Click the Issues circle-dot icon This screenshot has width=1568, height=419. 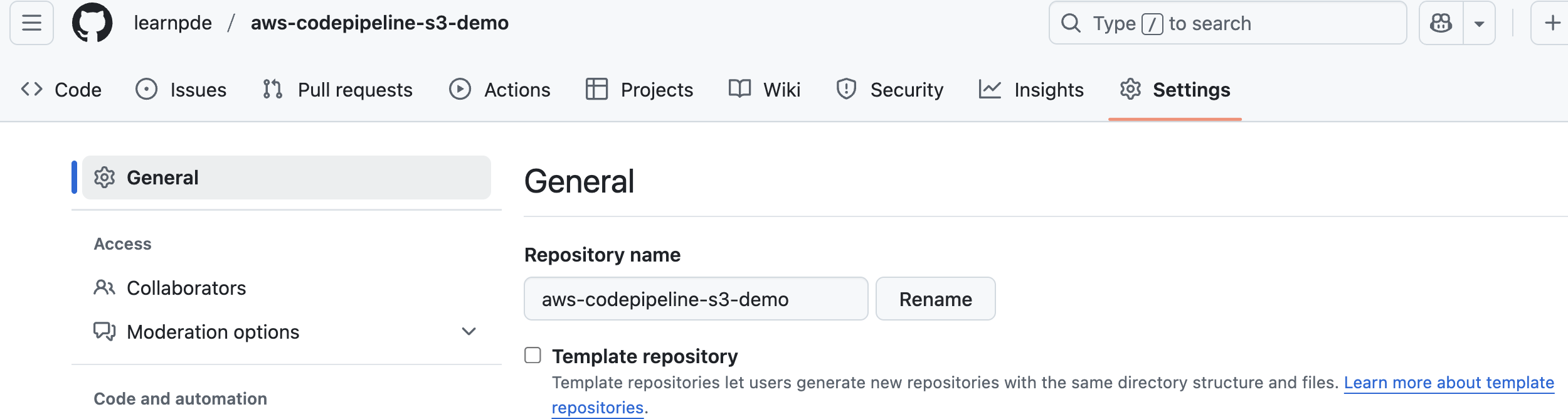[x=146, y=89]
